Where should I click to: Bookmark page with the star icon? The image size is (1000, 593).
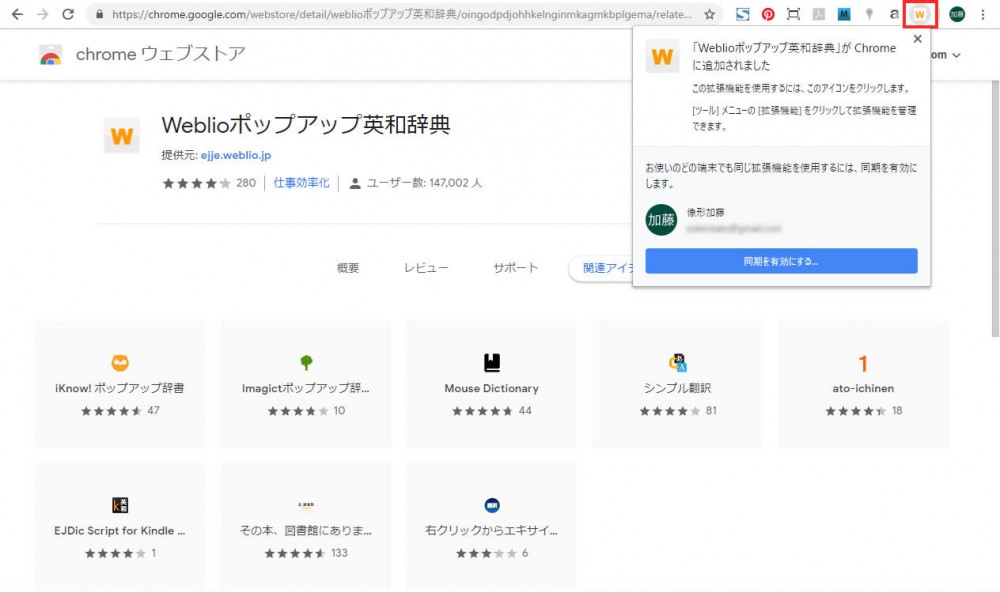(709, 14)
